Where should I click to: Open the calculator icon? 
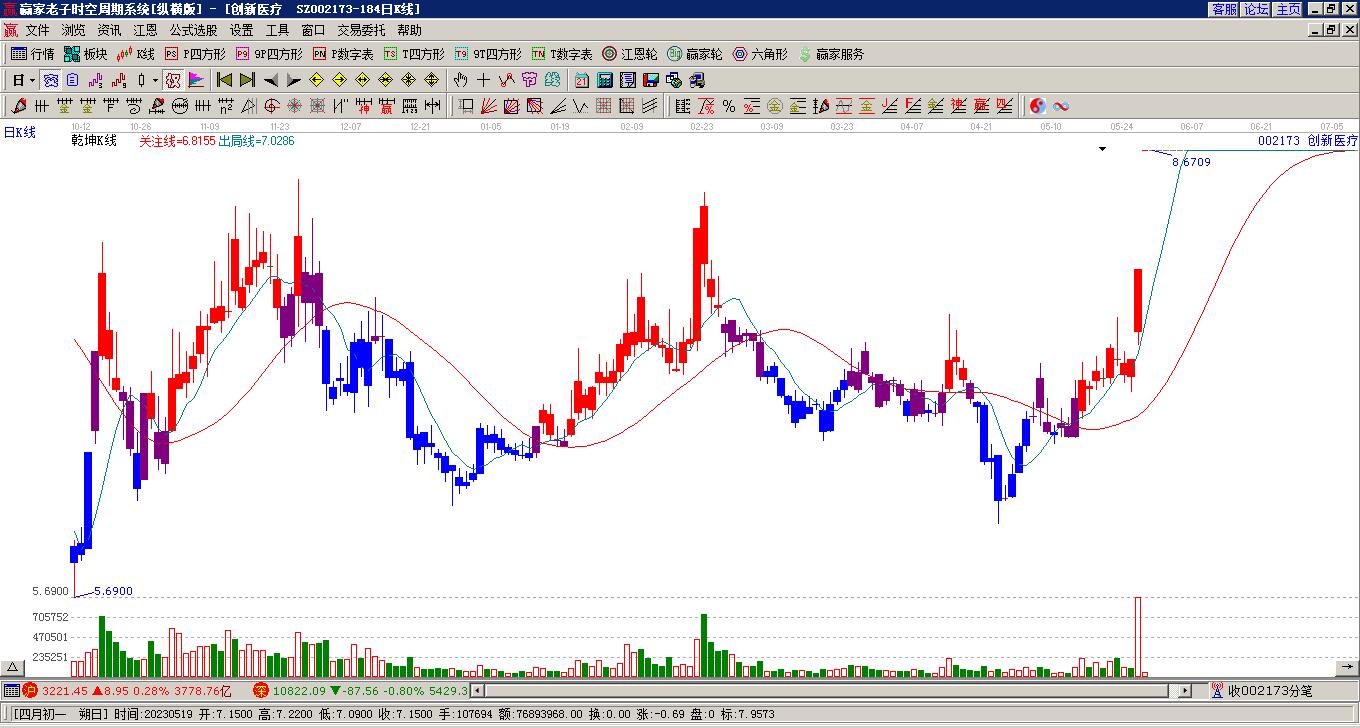pyautogui.click(x=604, y=80)
